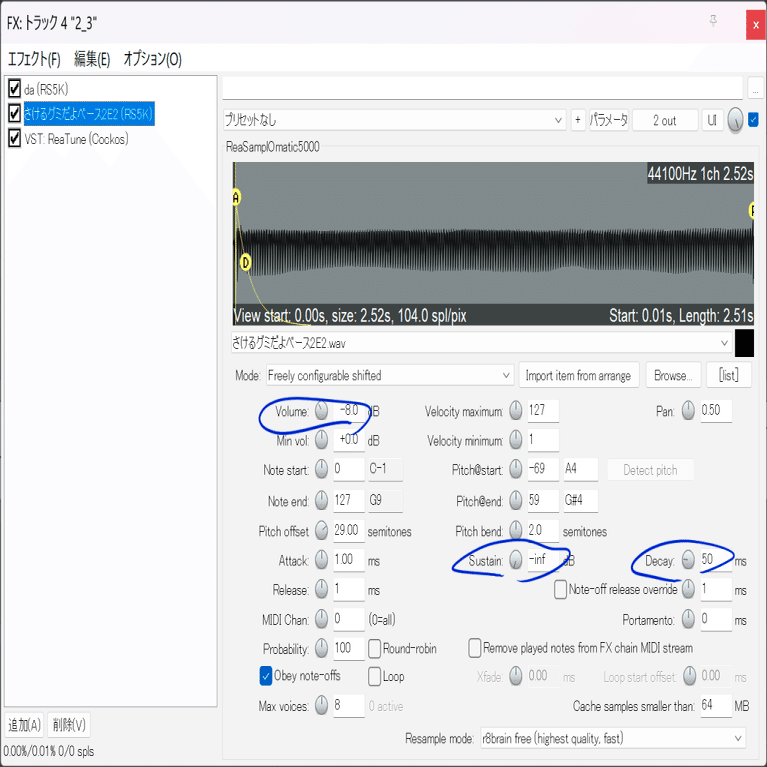Click the Attack knob
The image size is (767, 767).
click(x=321, y=560)
